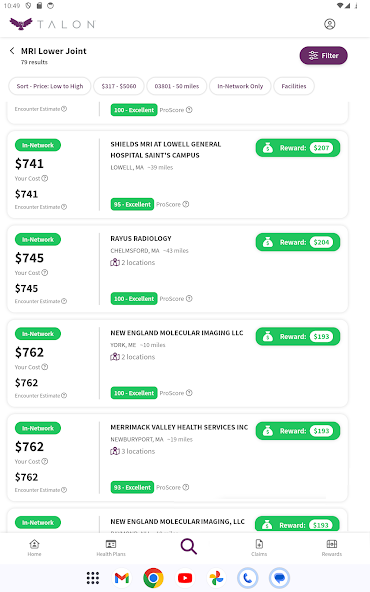The width and height of the screenshot is (370, 592).
Task: Click the $207 Reward badge for Shields MRI
Action: click(x=298, y=148)
